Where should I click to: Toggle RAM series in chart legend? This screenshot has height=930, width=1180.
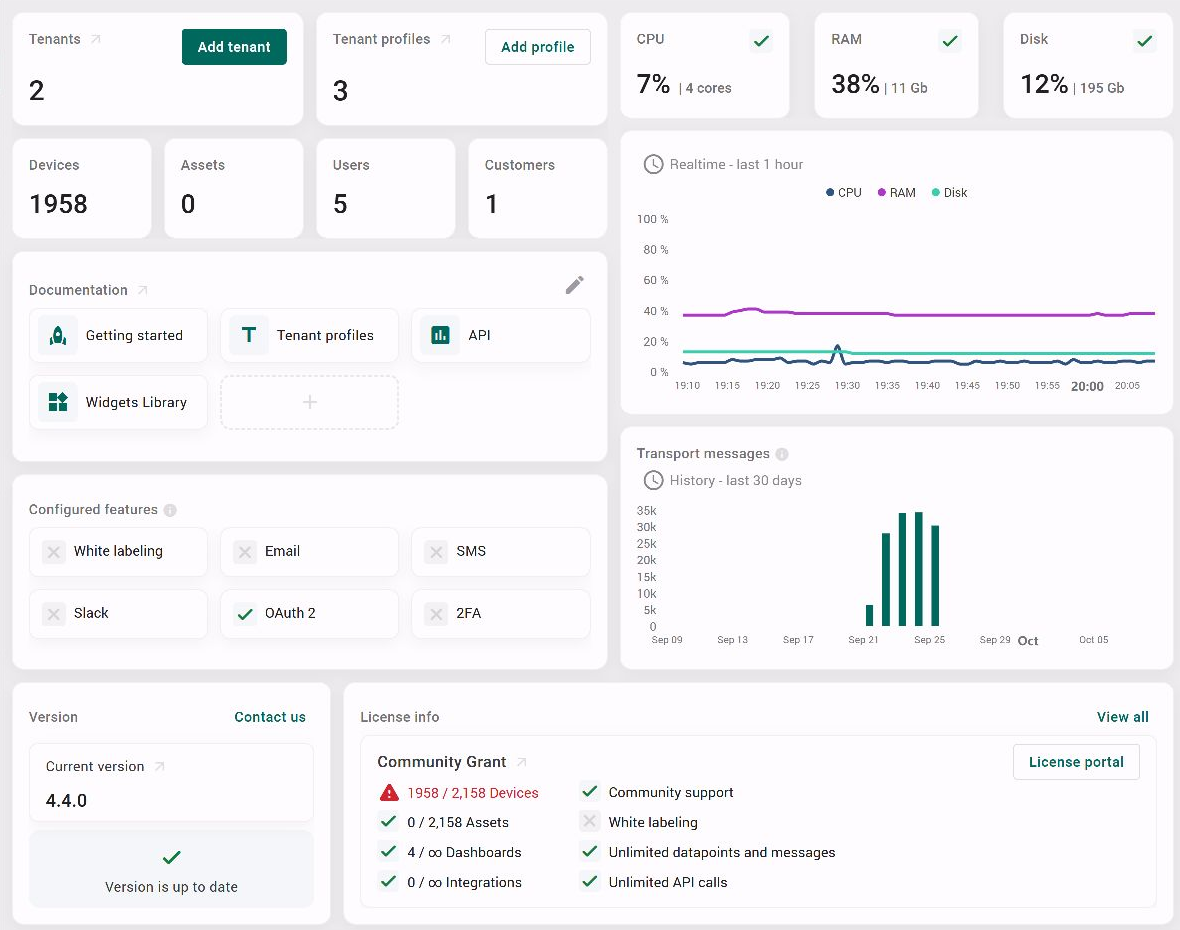click(x=896, y=193)
